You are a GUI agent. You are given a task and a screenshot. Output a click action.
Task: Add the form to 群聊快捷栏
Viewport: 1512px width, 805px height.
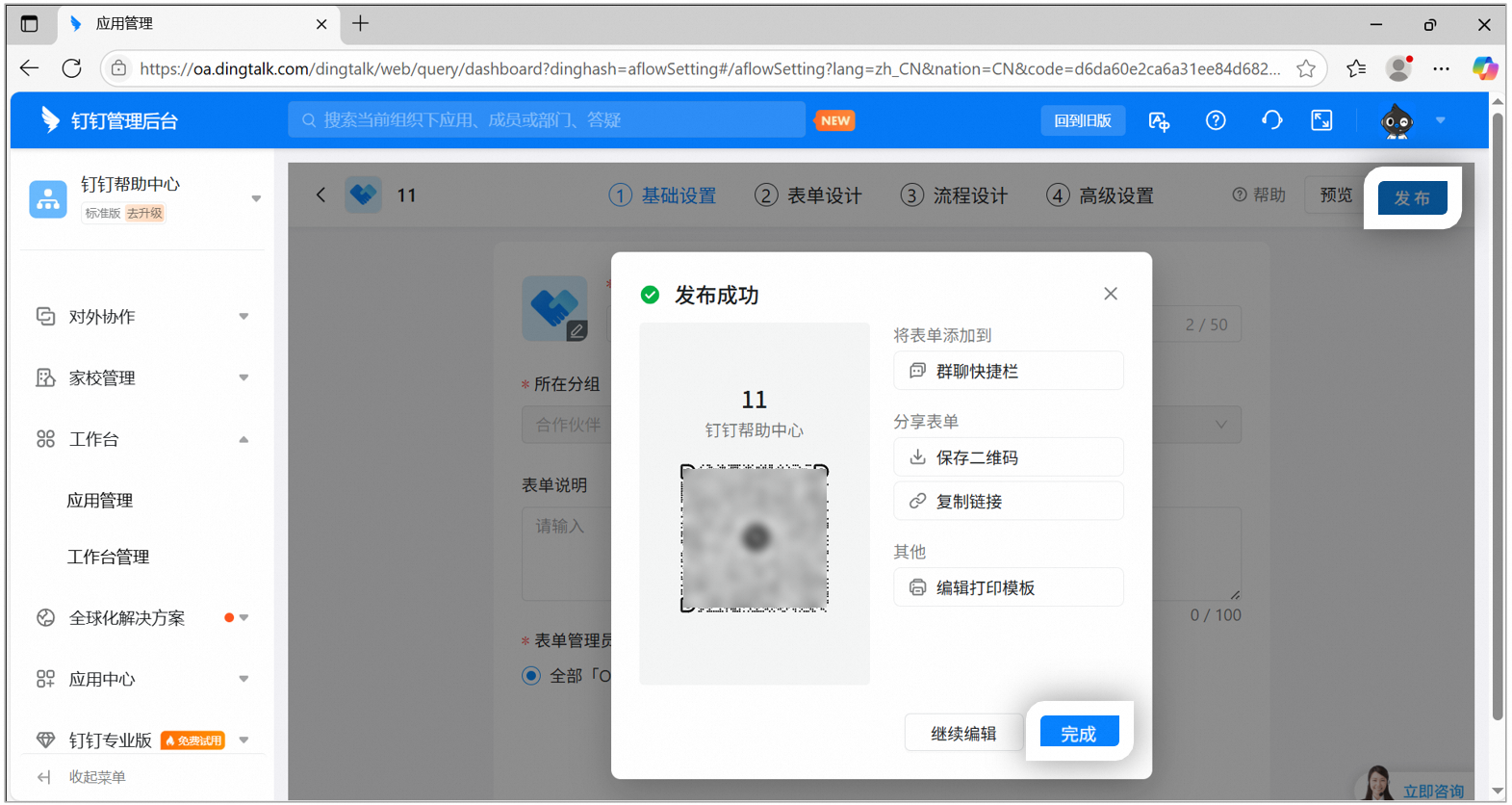tap(1008, 371)
